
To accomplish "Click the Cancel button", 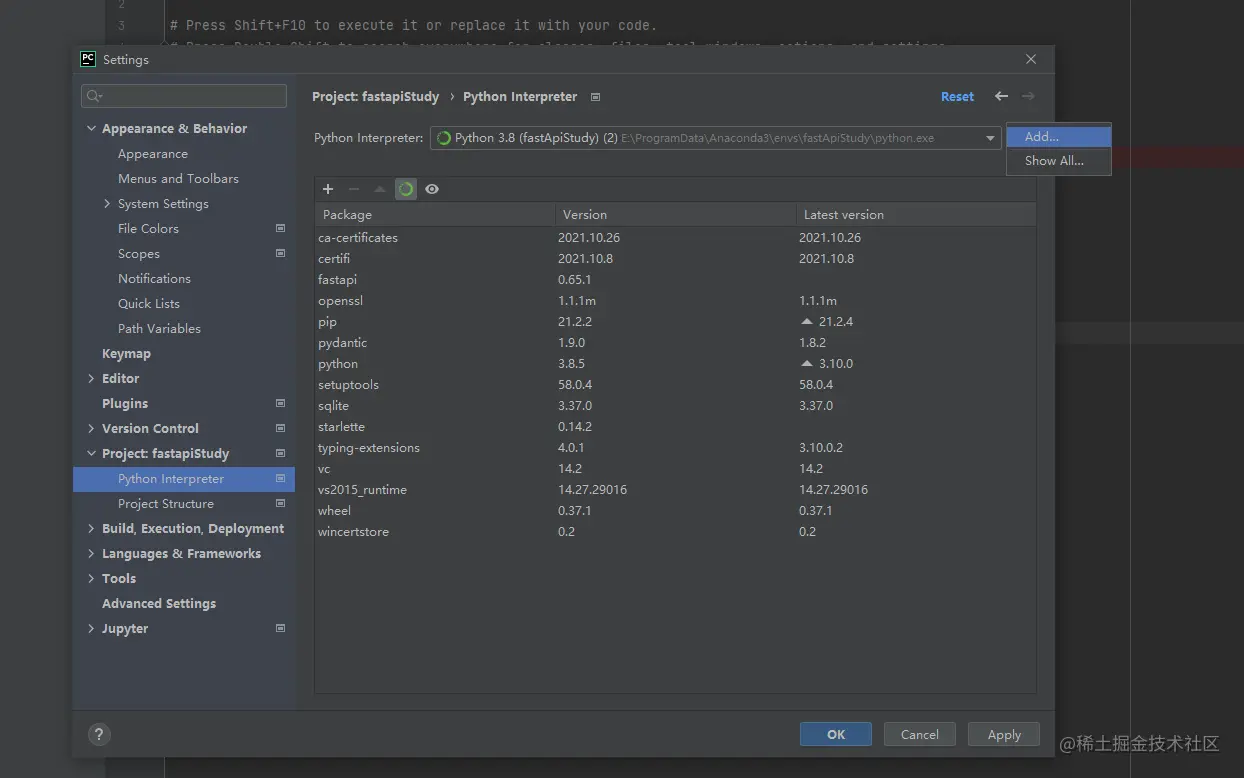I will [919, 734].
